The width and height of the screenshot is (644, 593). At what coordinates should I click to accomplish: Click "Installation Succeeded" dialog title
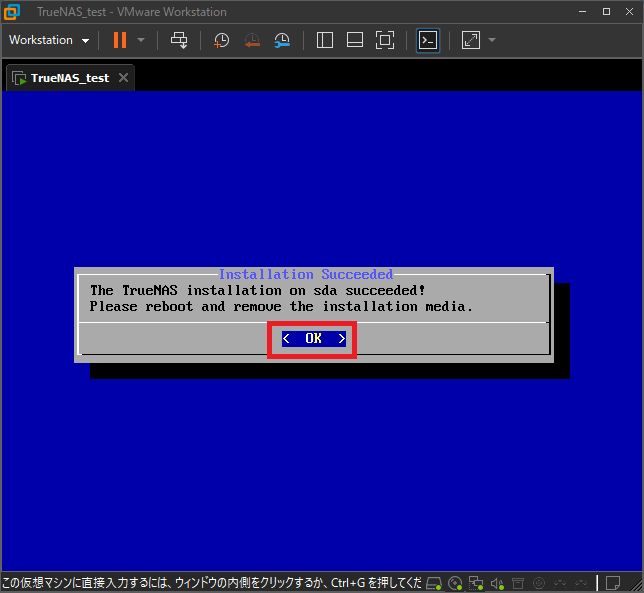pyautogui.click(x=306, y=274)
